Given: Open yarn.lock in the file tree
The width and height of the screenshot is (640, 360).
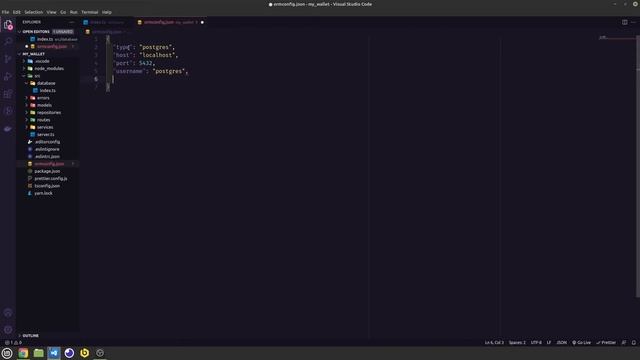Looking at the screenshot, I should (x=43, y=193).
